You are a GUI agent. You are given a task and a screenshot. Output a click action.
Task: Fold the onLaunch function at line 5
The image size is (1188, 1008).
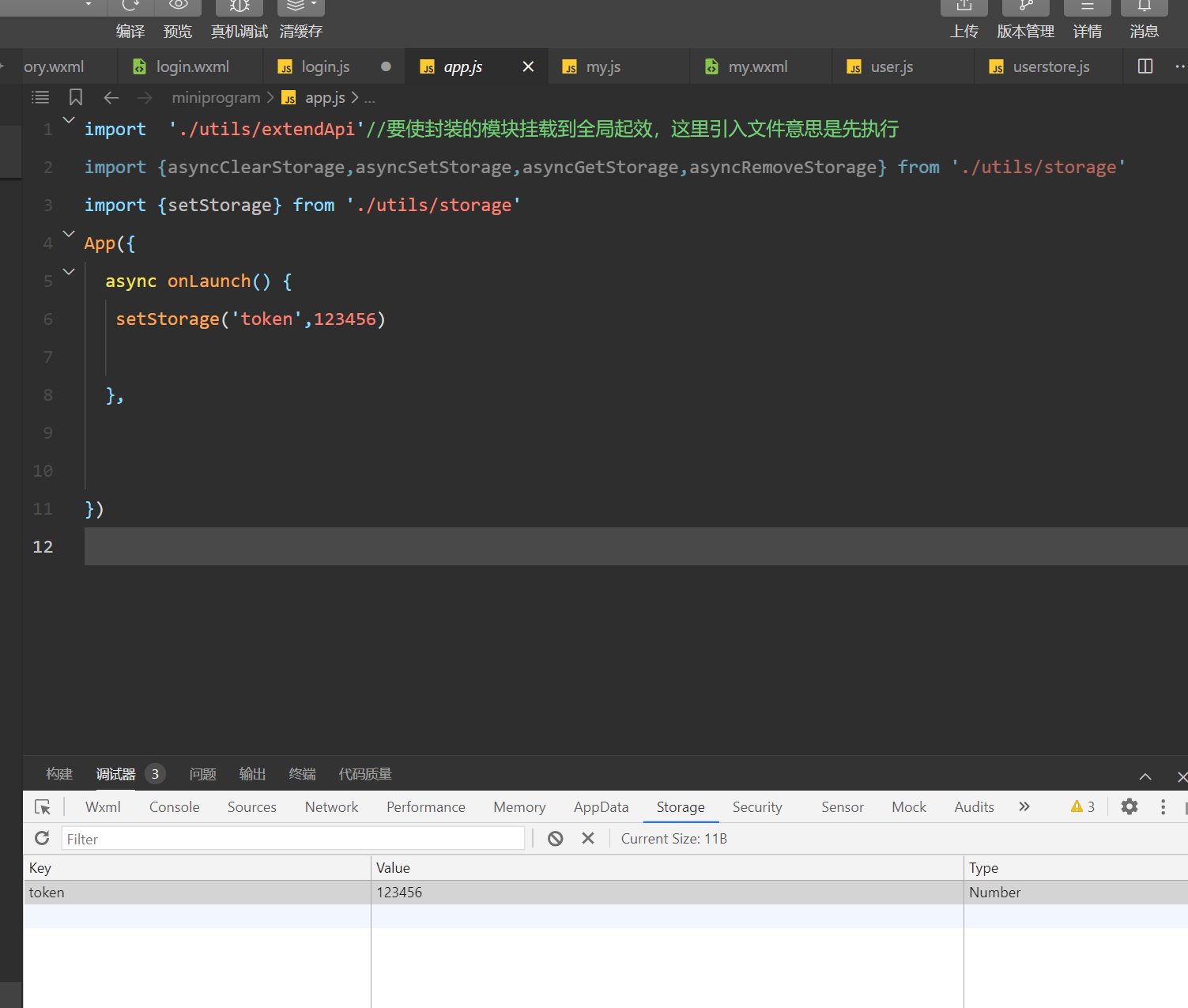pos(69,272)
